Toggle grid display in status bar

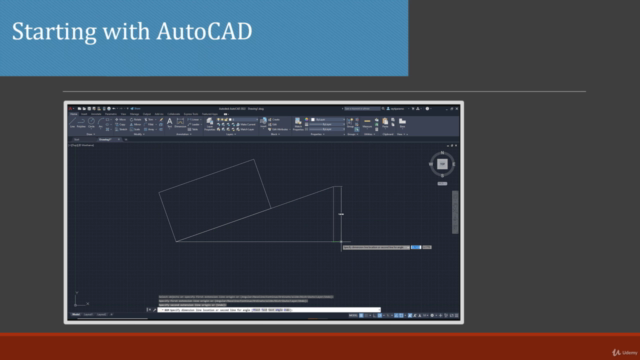tap(362, 315)
